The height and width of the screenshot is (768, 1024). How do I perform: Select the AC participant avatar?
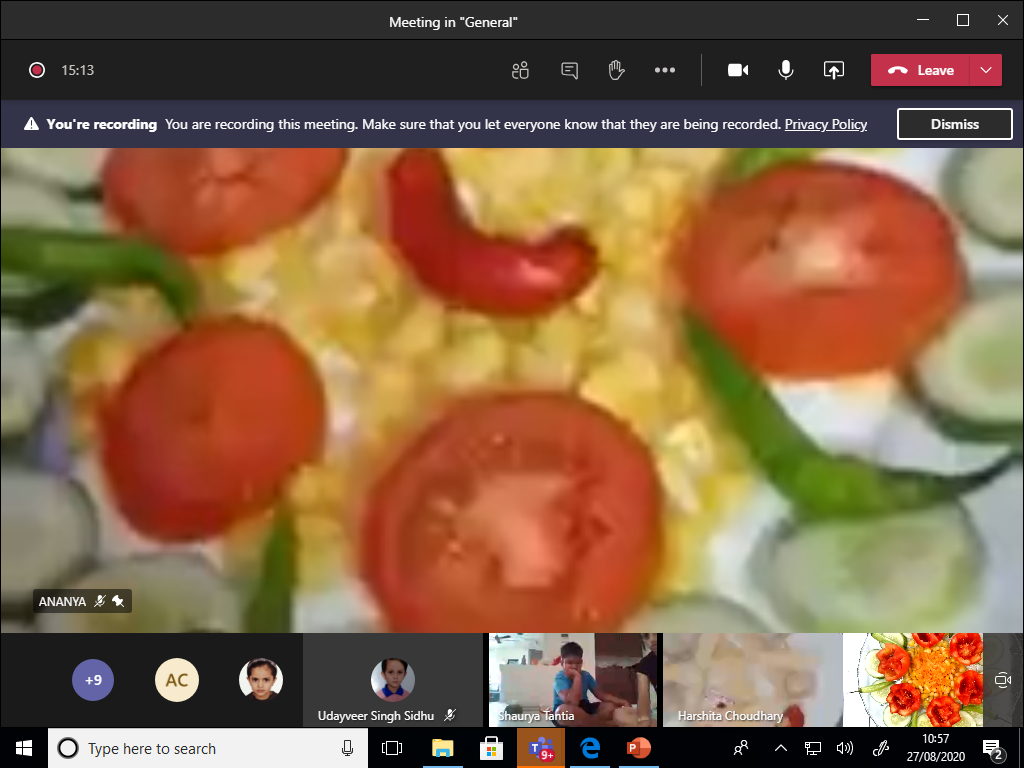[x=176, y=680]
